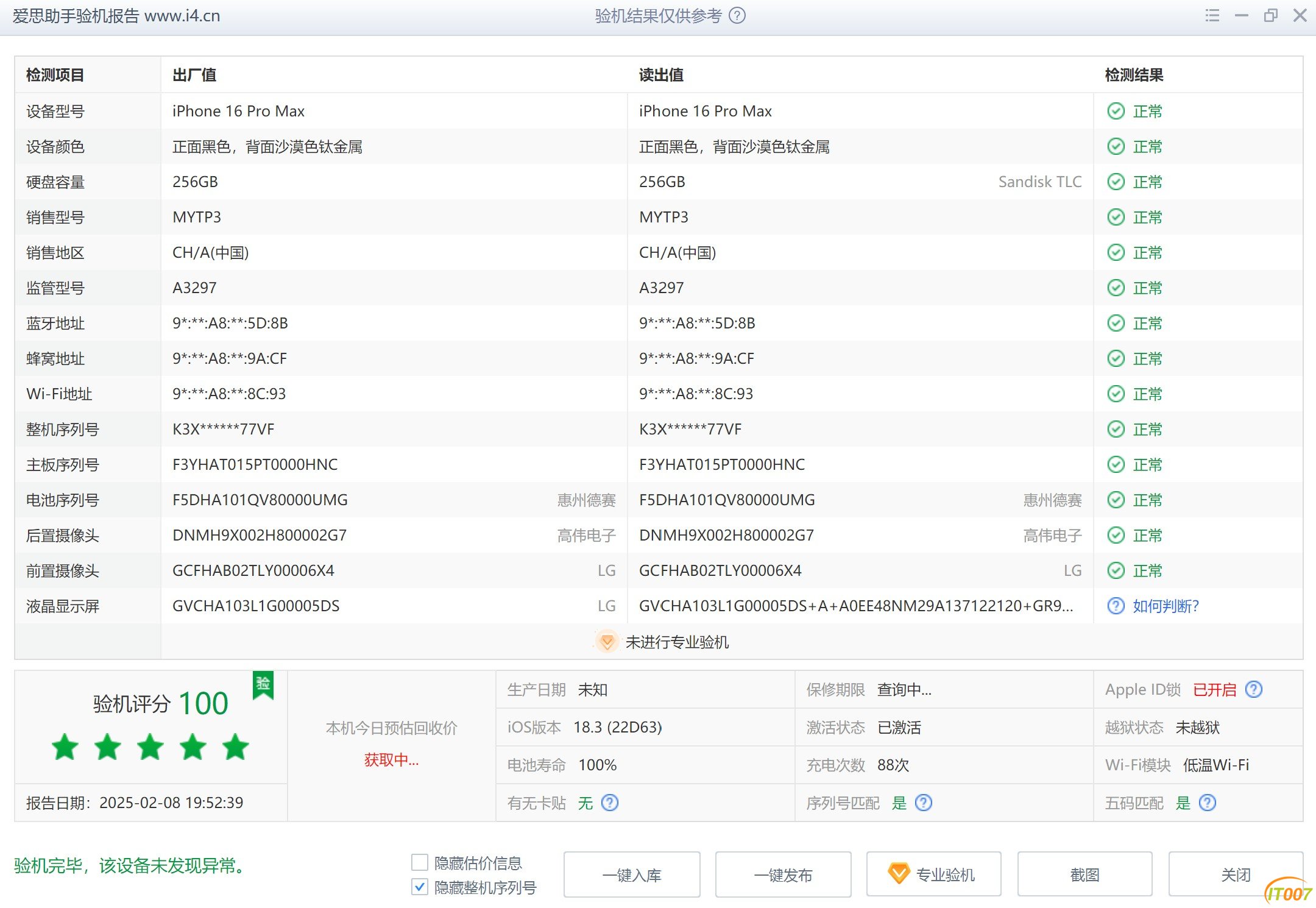The width and height of the screenshot is (1316, 908).
Task: Click green check icon in 主板序列号 row
Action: click(1116, 464)
